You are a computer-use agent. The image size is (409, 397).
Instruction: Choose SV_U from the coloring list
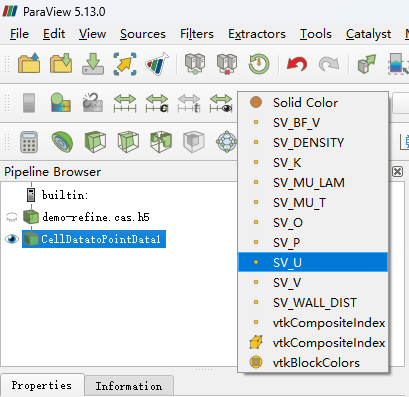tap(313, 262)
